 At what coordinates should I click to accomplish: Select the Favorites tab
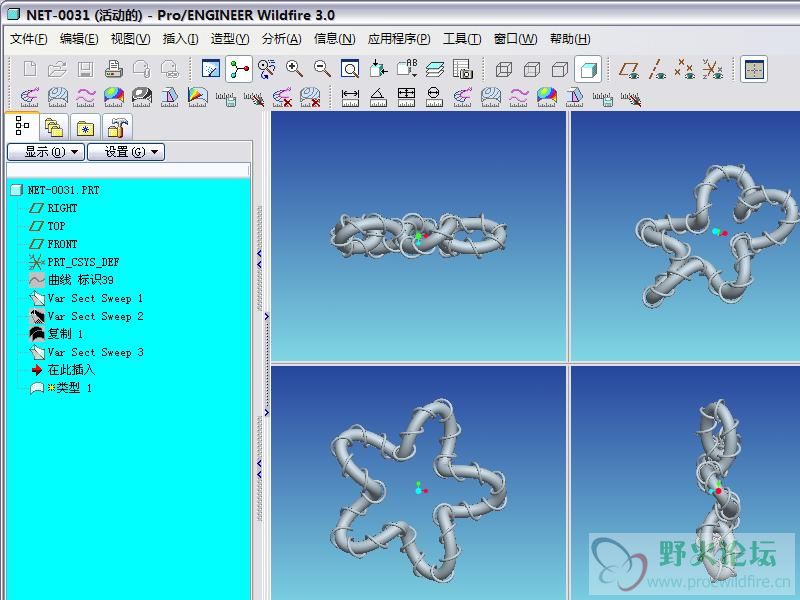coord(85,127)
